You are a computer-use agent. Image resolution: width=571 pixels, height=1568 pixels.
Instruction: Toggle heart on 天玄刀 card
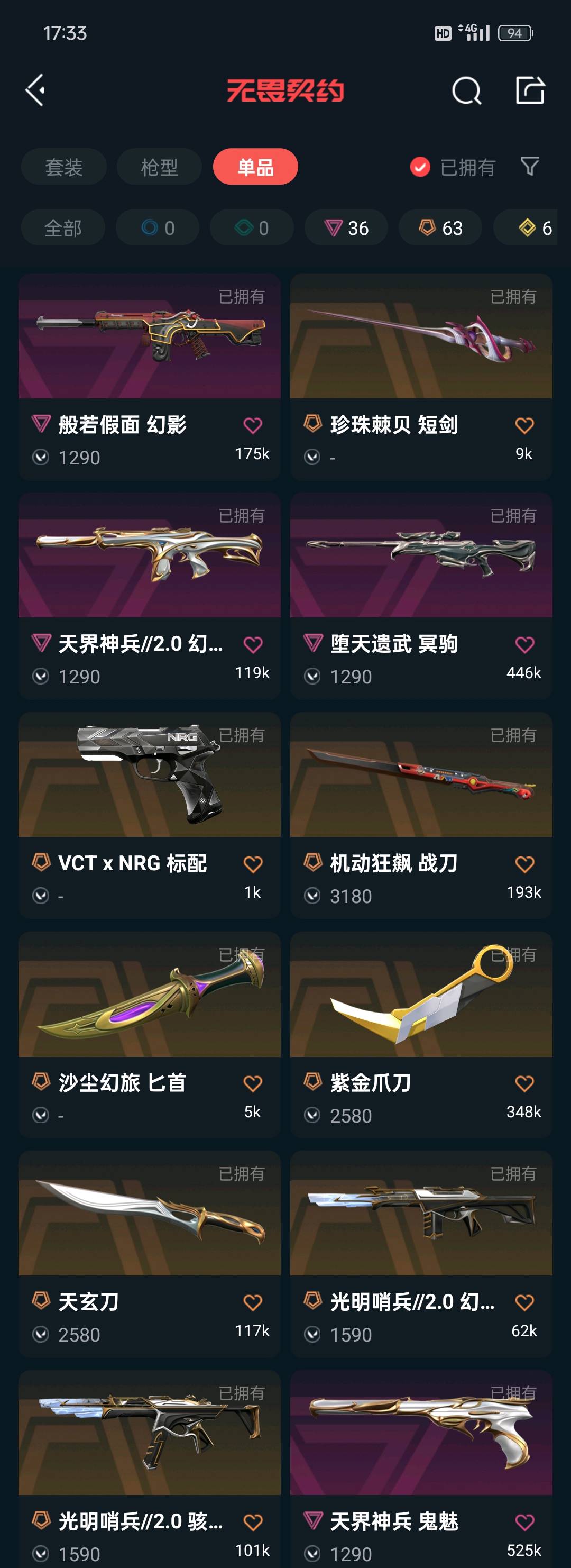(252, 1302)
